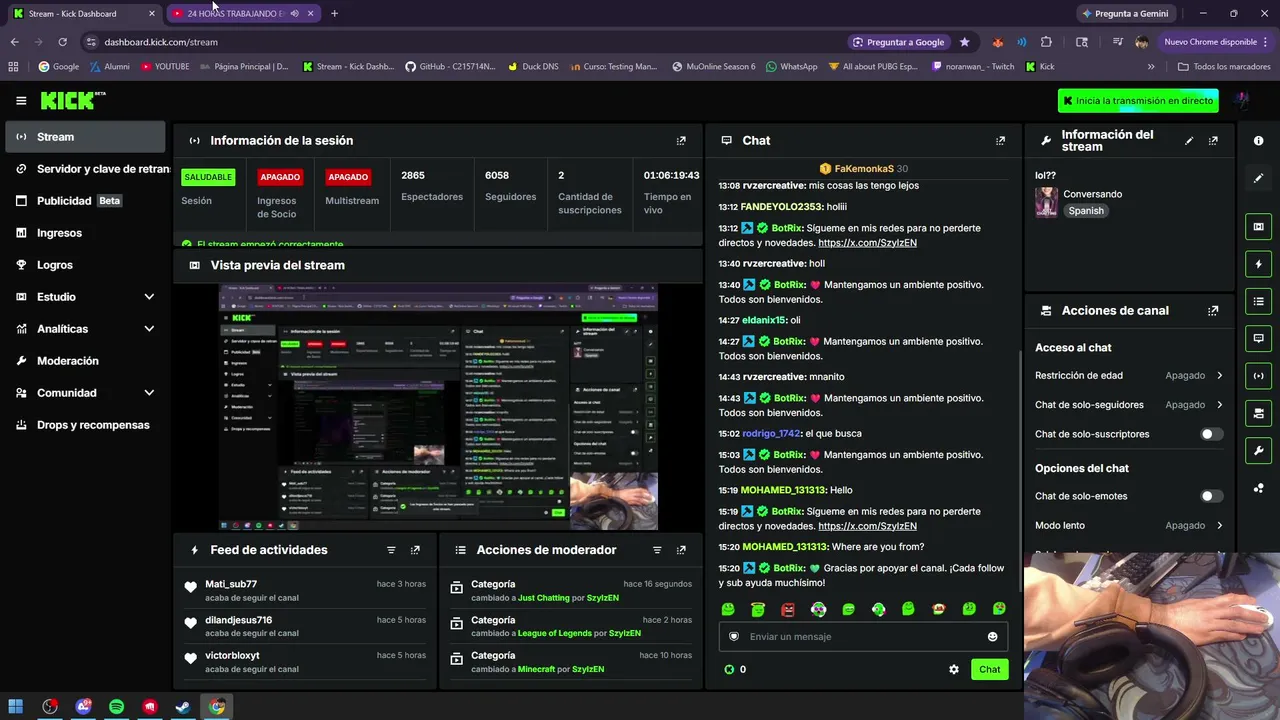
Task: Open Chat de solo-seguidores settings arrow
Action: pos(1219,405)
